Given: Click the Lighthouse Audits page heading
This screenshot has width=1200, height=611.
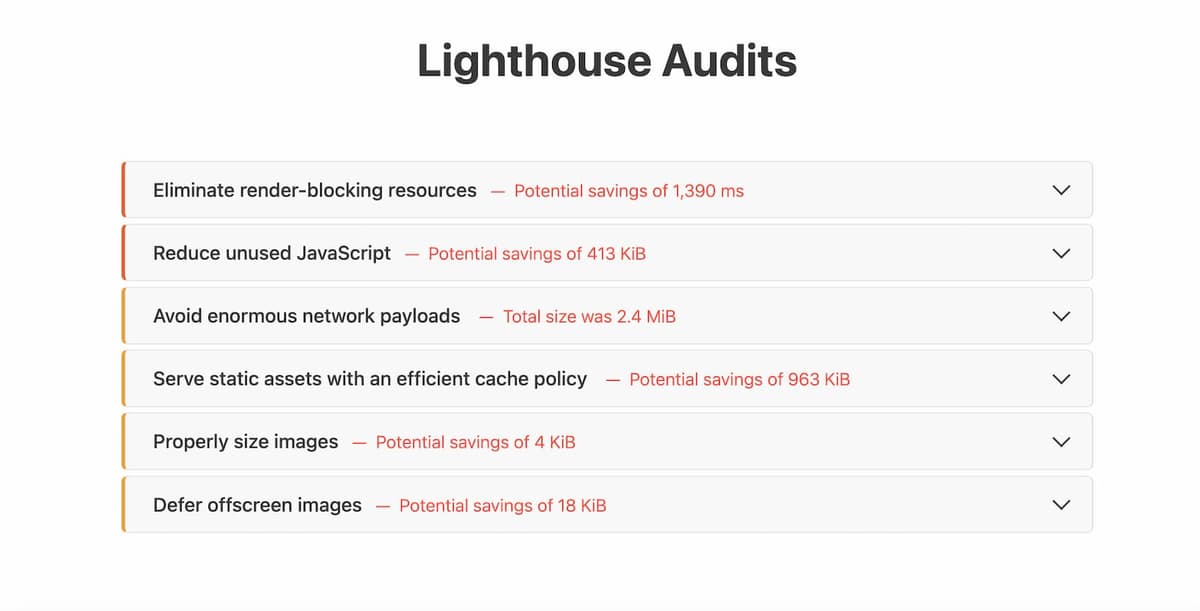Looking at the screenshot, I should coord(605,60).
